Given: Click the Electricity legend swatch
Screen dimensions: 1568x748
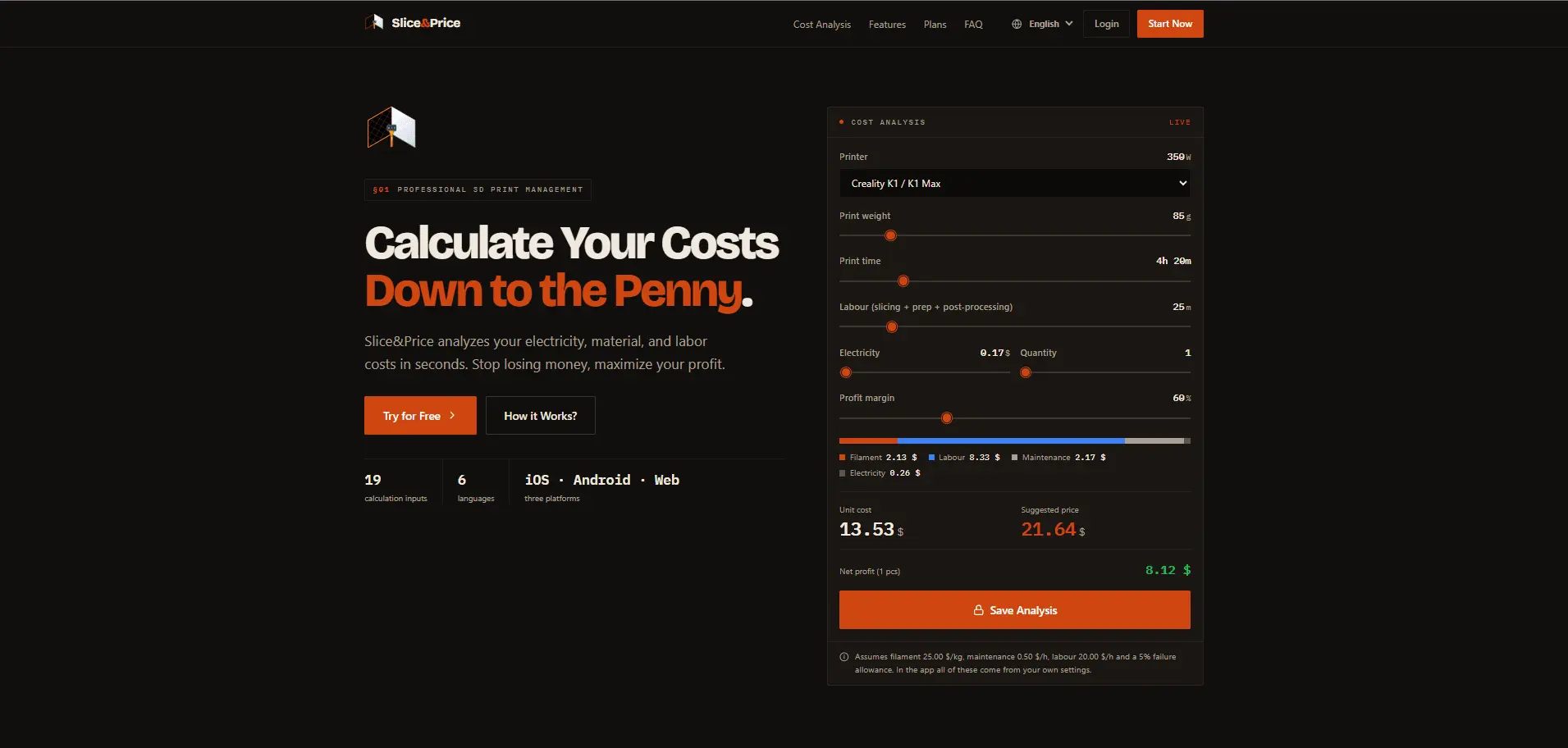Looking at the screenshot, I should pos(843,473).
